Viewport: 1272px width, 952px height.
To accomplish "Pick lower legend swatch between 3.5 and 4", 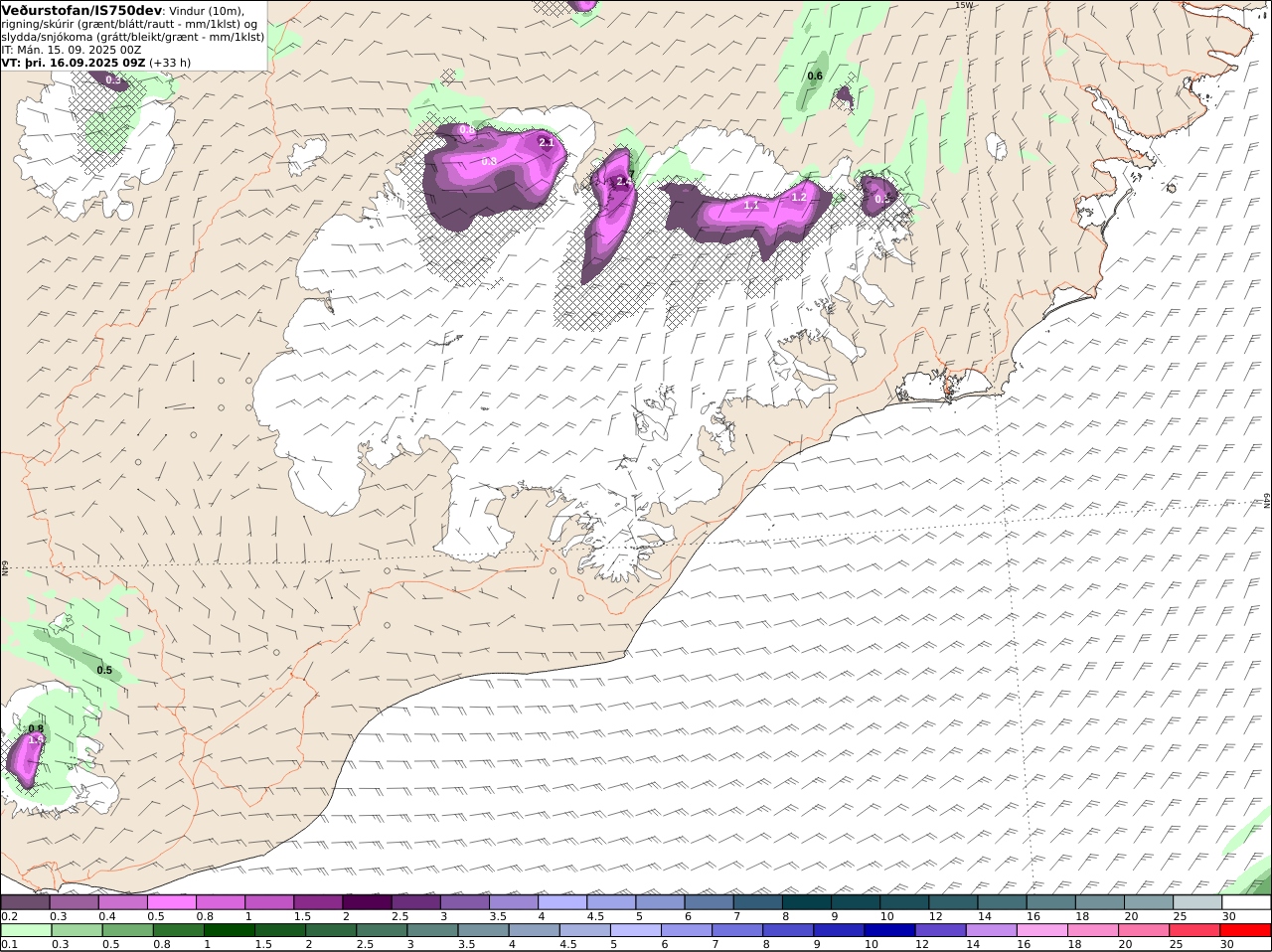I will point(482,930).
